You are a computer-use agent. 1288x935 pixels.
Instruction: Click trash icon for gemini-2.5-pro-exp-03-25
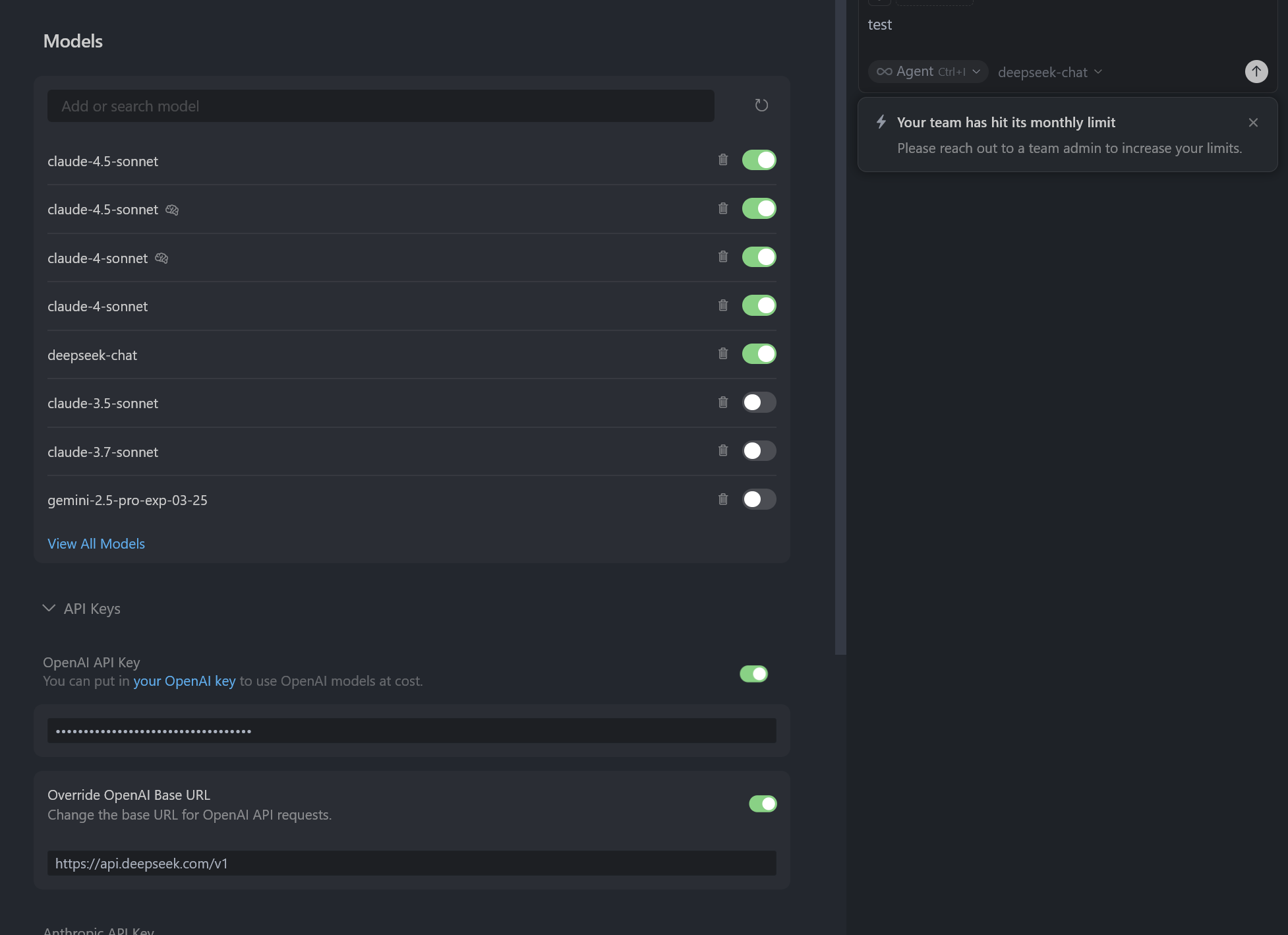(723, 499)
